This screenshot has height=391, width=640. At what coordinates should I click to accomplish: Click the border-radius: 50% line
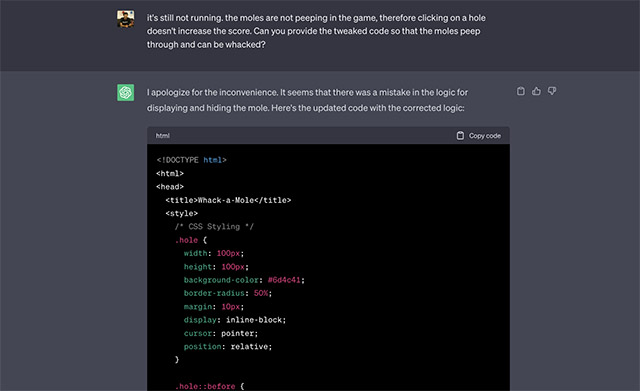click(x=228, y=293)
